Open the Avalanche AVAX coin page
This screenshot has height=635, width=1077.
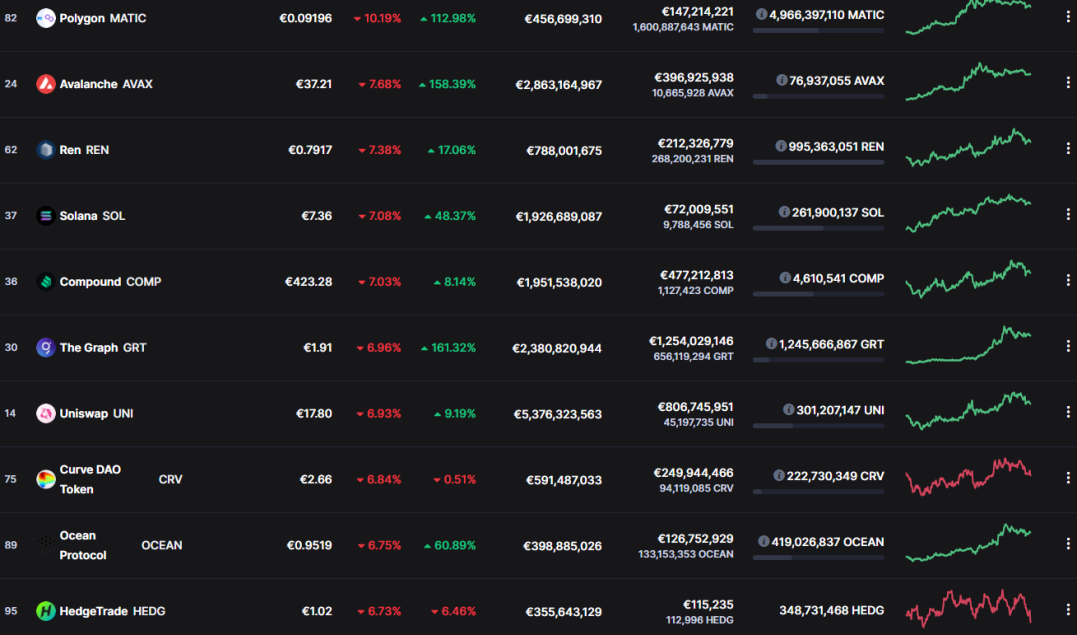(106, 84)
